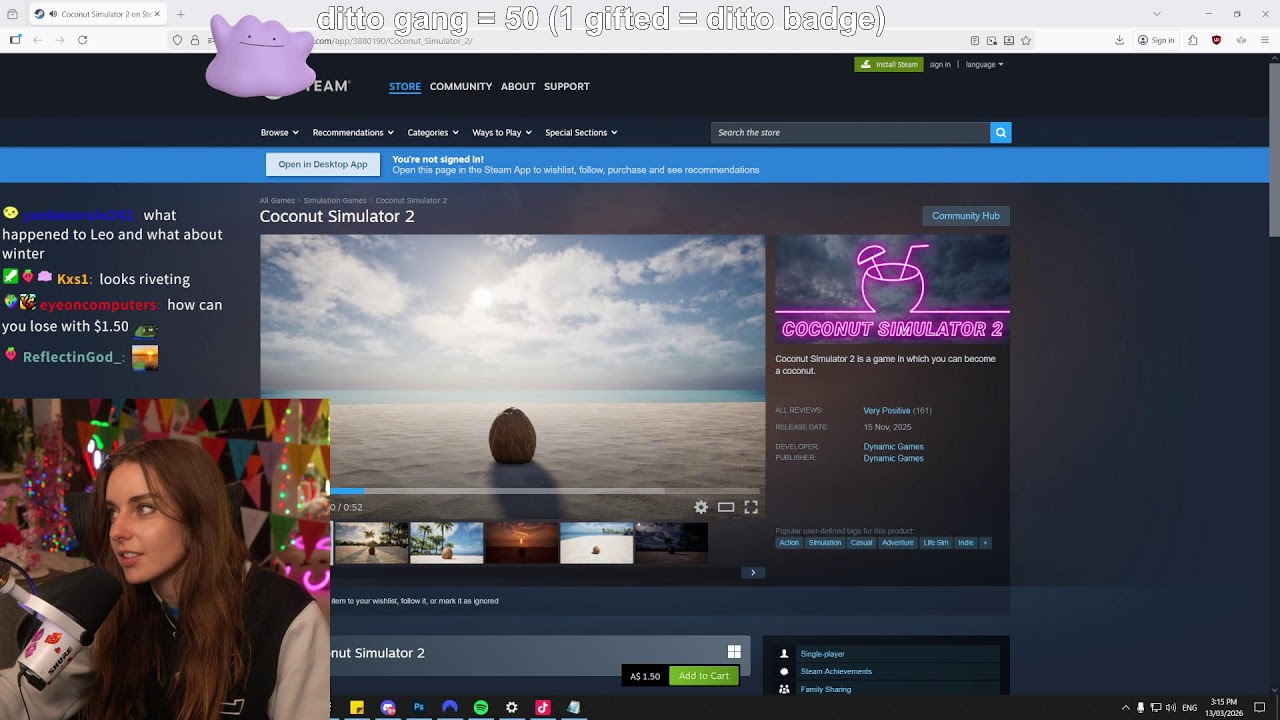Open Ways to Play dropdown
Image resolution: width=1280 pixels, height=720 pixels.
502,132
